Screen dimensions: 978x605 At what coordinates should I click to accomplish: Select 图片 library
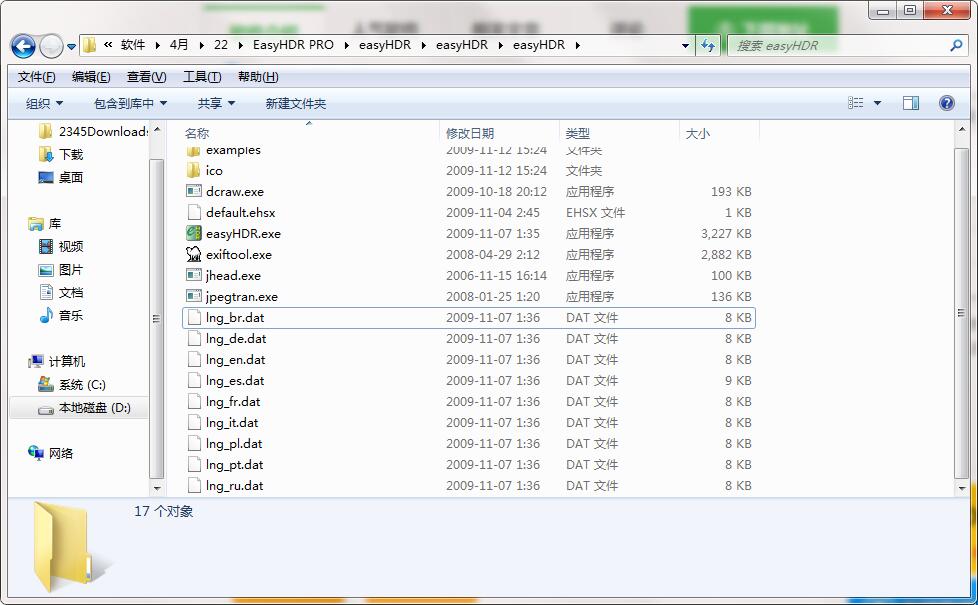(x=61, y=269)
